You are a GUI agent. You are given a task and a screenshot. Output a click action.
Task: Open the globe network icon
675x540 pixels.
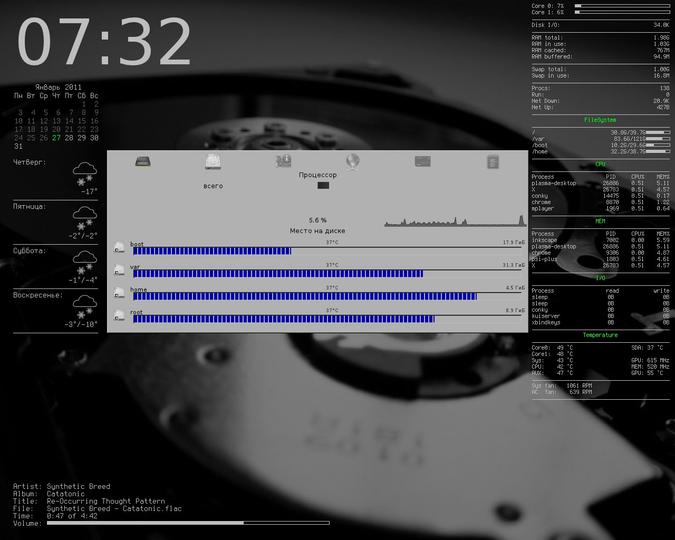tap(353, 161)
